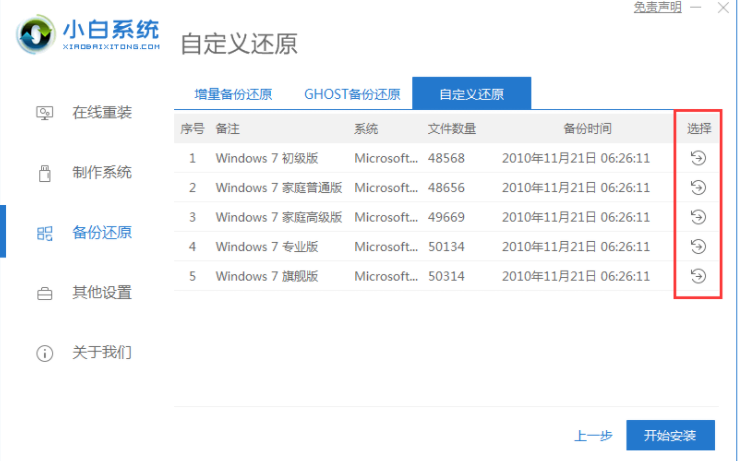738x461 pixels.
Task: Select the Windows 7 家庭普通版 row text
Action: click(279, 188)
